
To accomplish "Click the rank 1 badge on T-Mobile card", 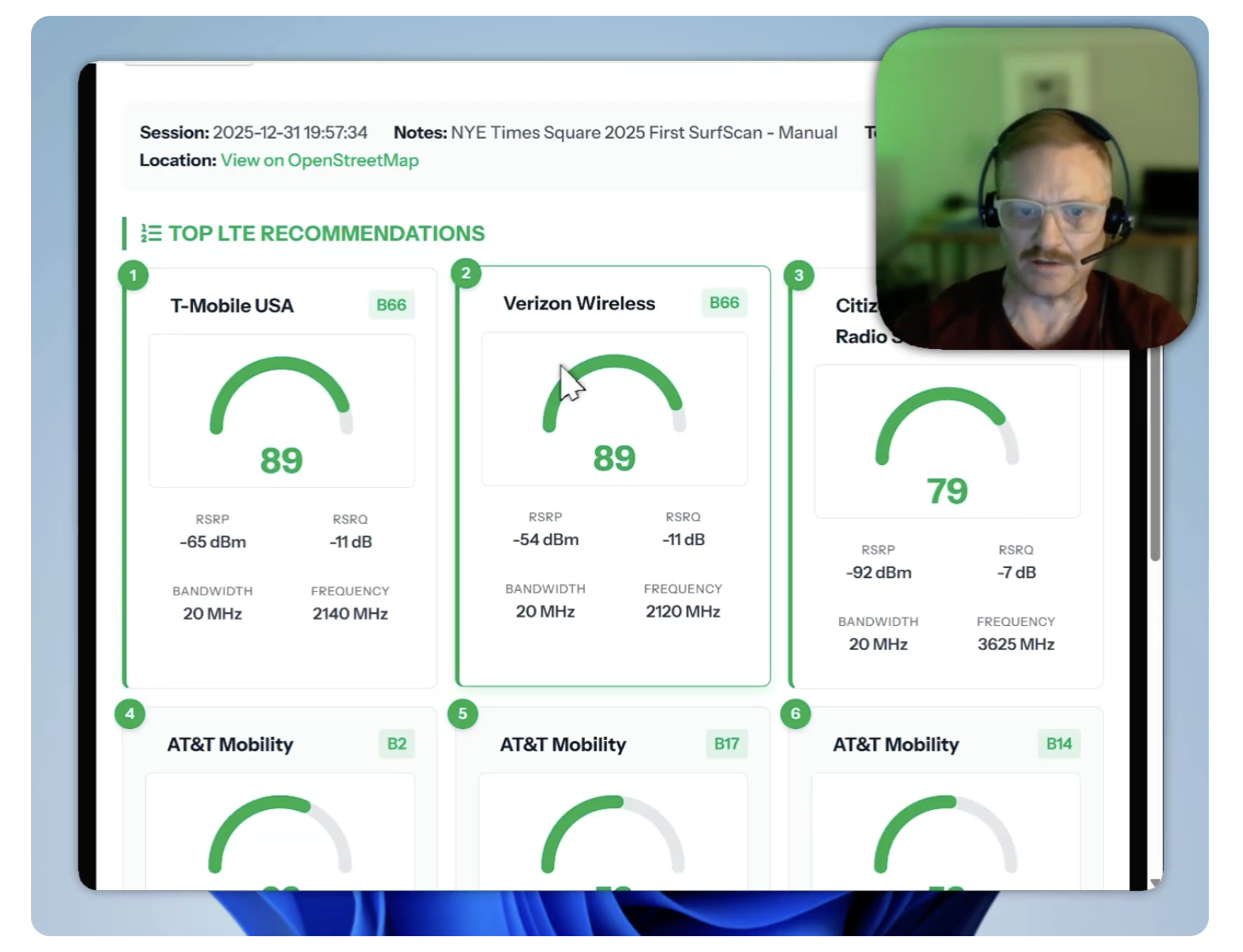I will point(133,275).
